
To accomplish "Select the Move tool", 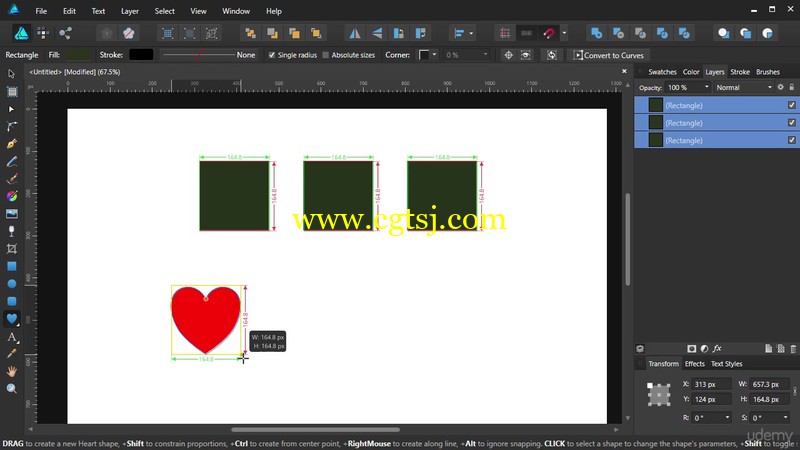I will click(x=11, y=74).
